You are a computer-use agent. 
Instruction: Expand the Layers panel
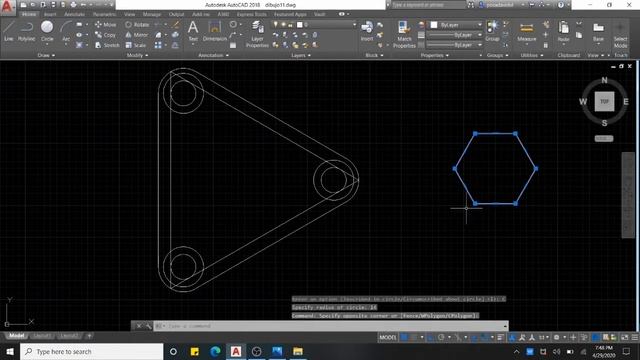pos(301,55)
